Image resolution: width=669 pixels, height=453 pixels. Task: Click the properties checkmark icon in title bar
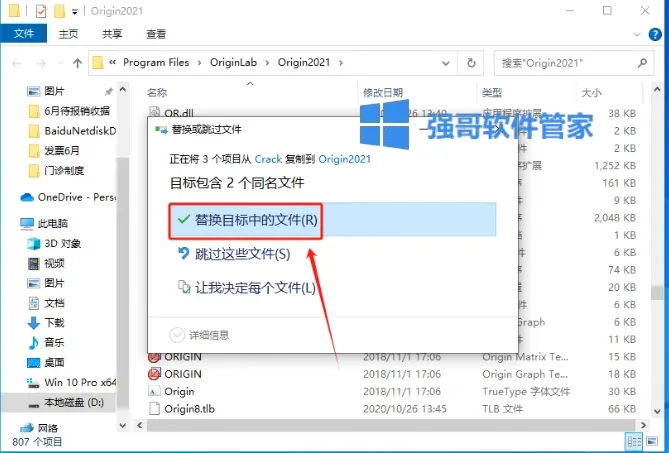(41, 11)
